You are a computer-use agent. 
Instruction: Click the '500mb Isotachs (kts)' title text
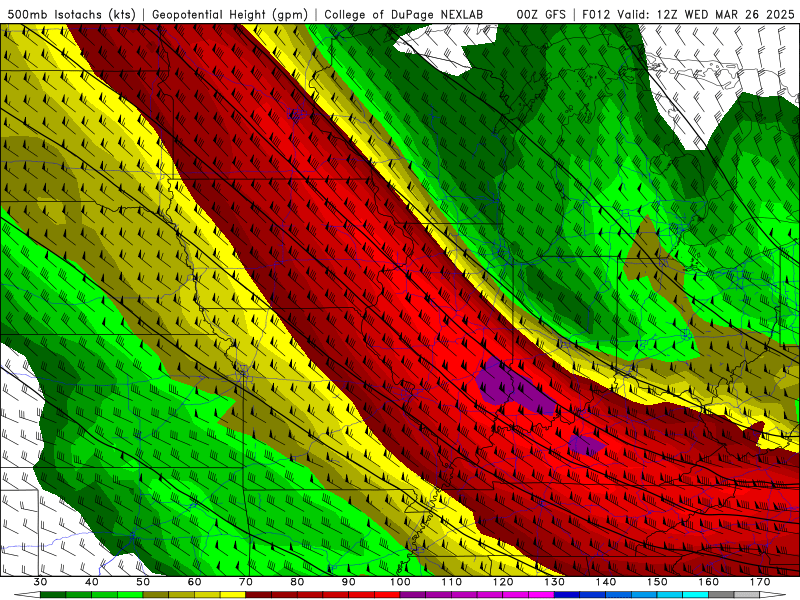click(x=72, y=15)
